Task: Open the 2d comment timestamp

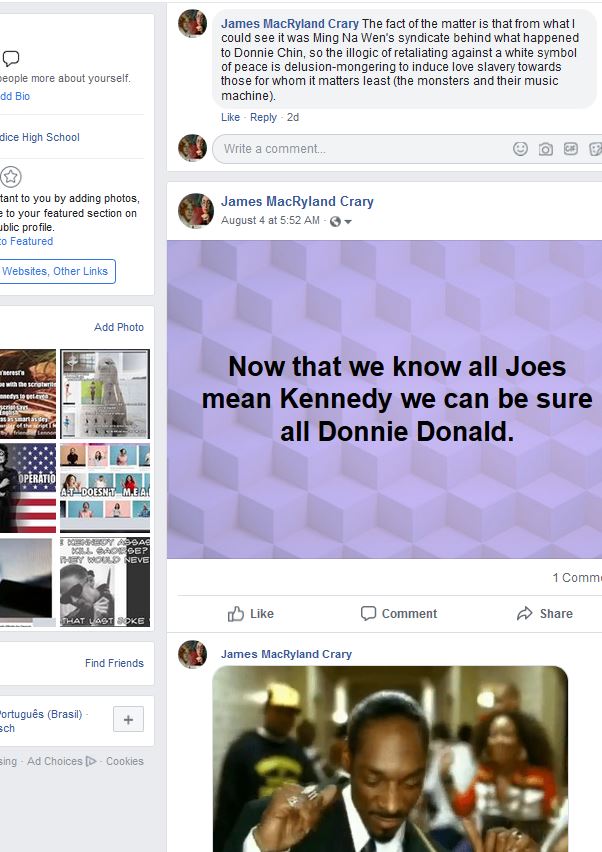Action: click(293, 117)
